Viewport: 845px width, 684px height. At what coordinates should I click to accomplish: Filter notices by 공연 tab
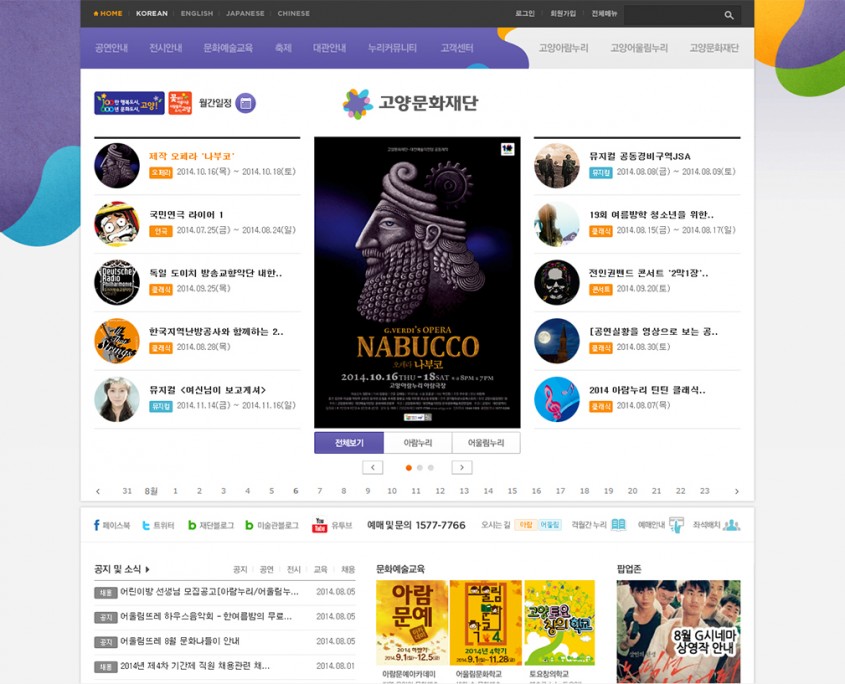266,569
